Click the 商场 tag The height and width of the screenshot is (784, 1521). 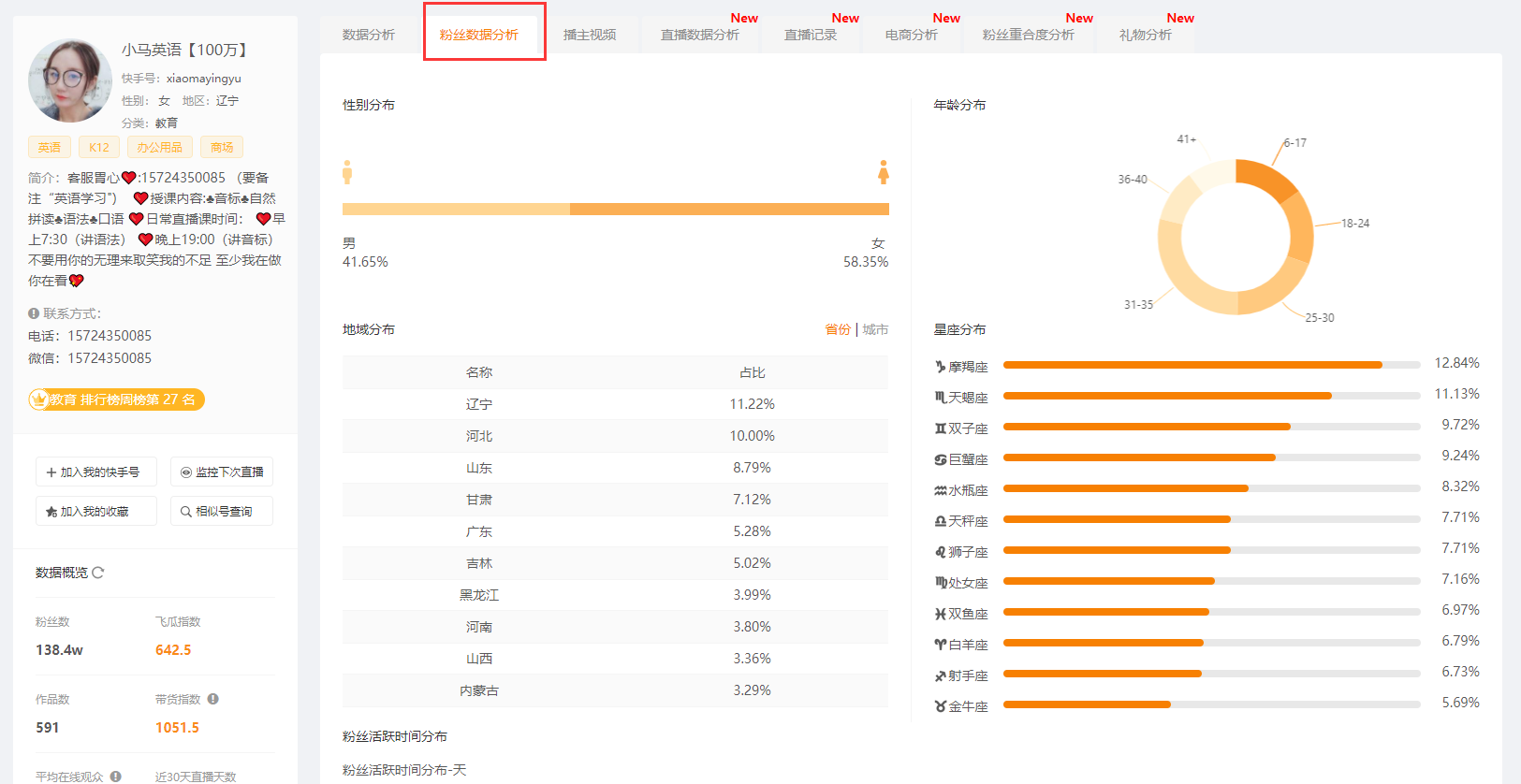click(222, 147)
